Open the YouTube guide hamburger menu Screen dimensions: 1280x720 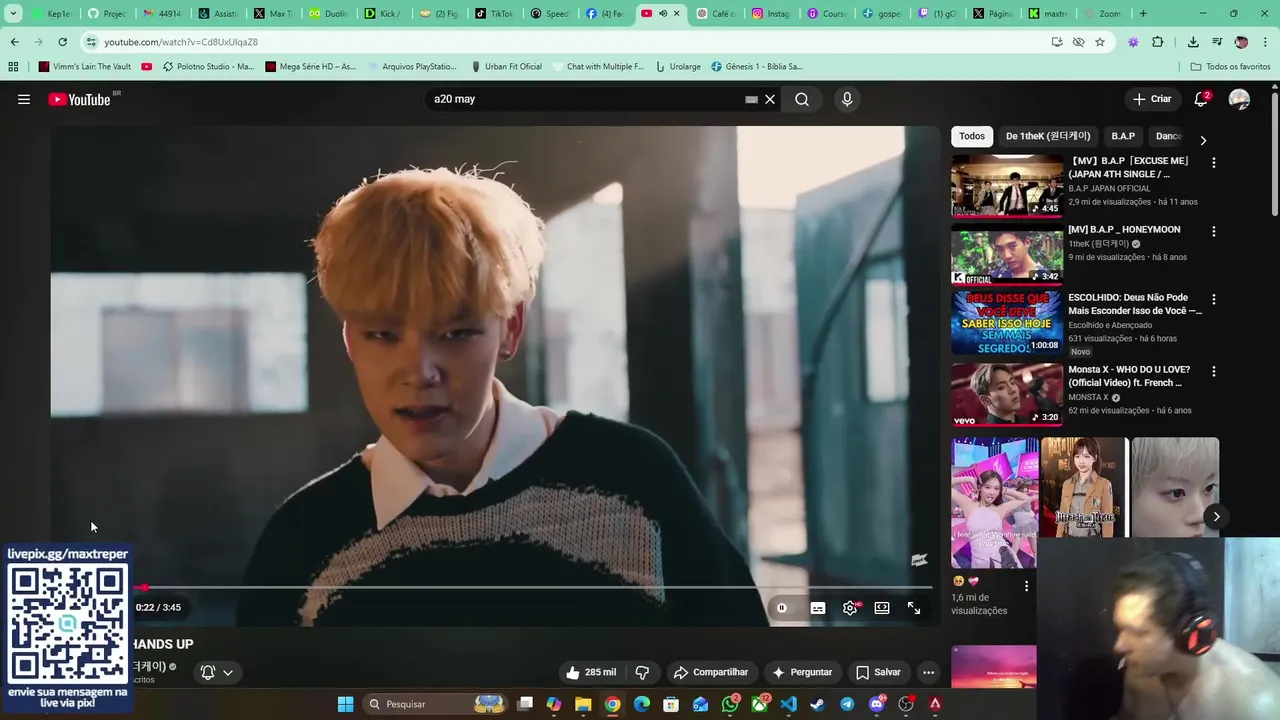coord(24,99)
